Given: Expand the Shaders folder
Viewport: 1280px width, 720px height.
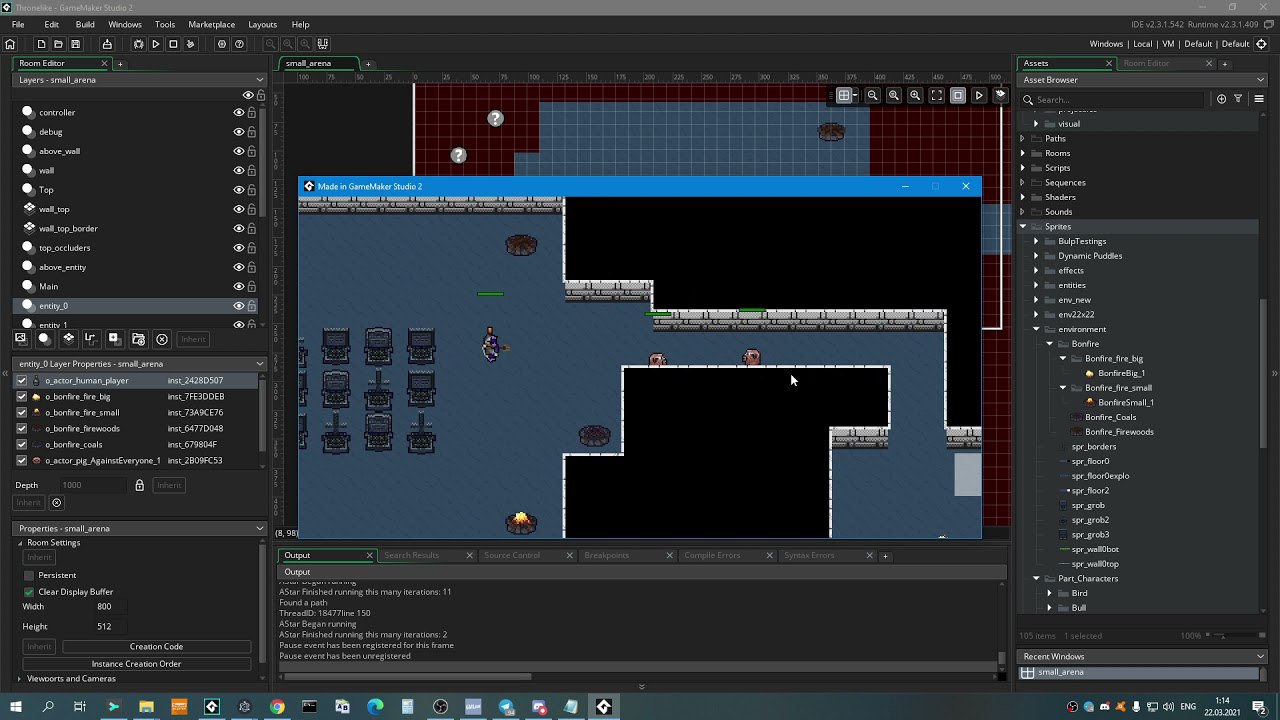Looking at the screenshot, I should [x=1023, y=197].
